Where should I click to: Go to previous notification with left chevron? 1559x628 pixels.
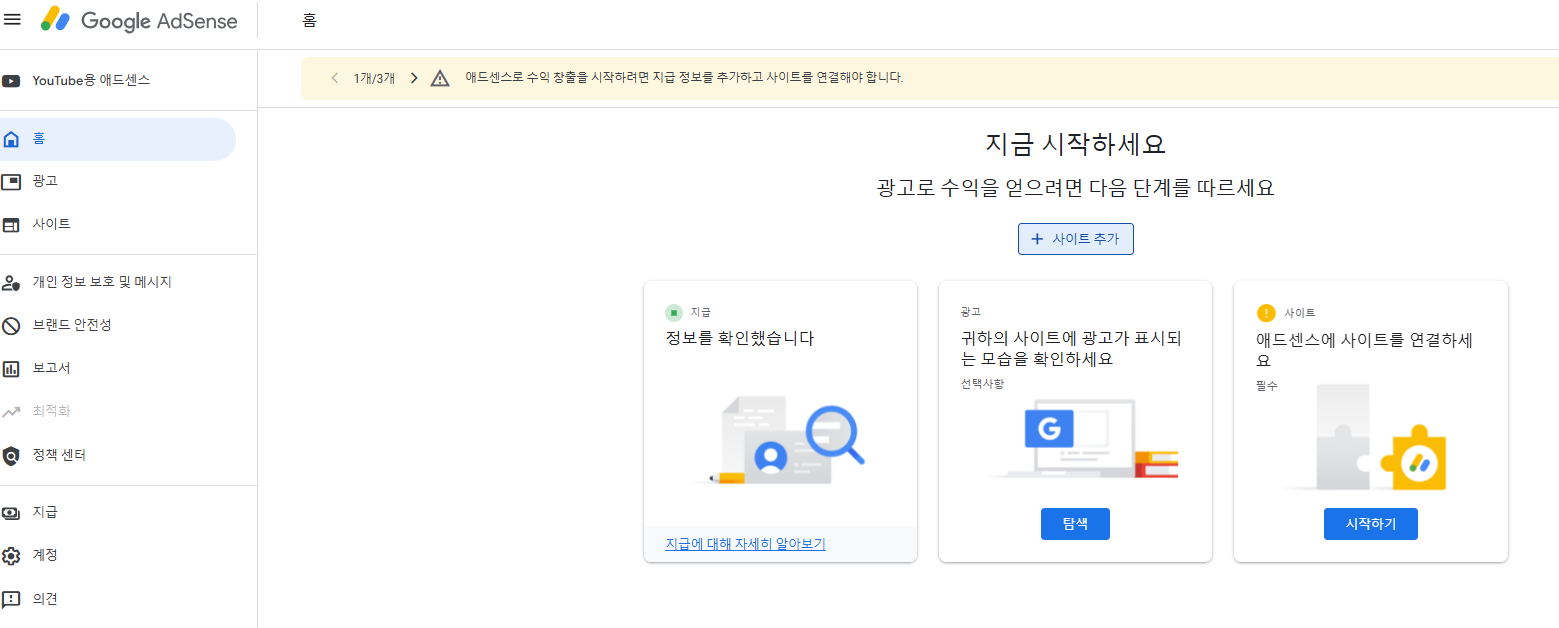[334, 78]
